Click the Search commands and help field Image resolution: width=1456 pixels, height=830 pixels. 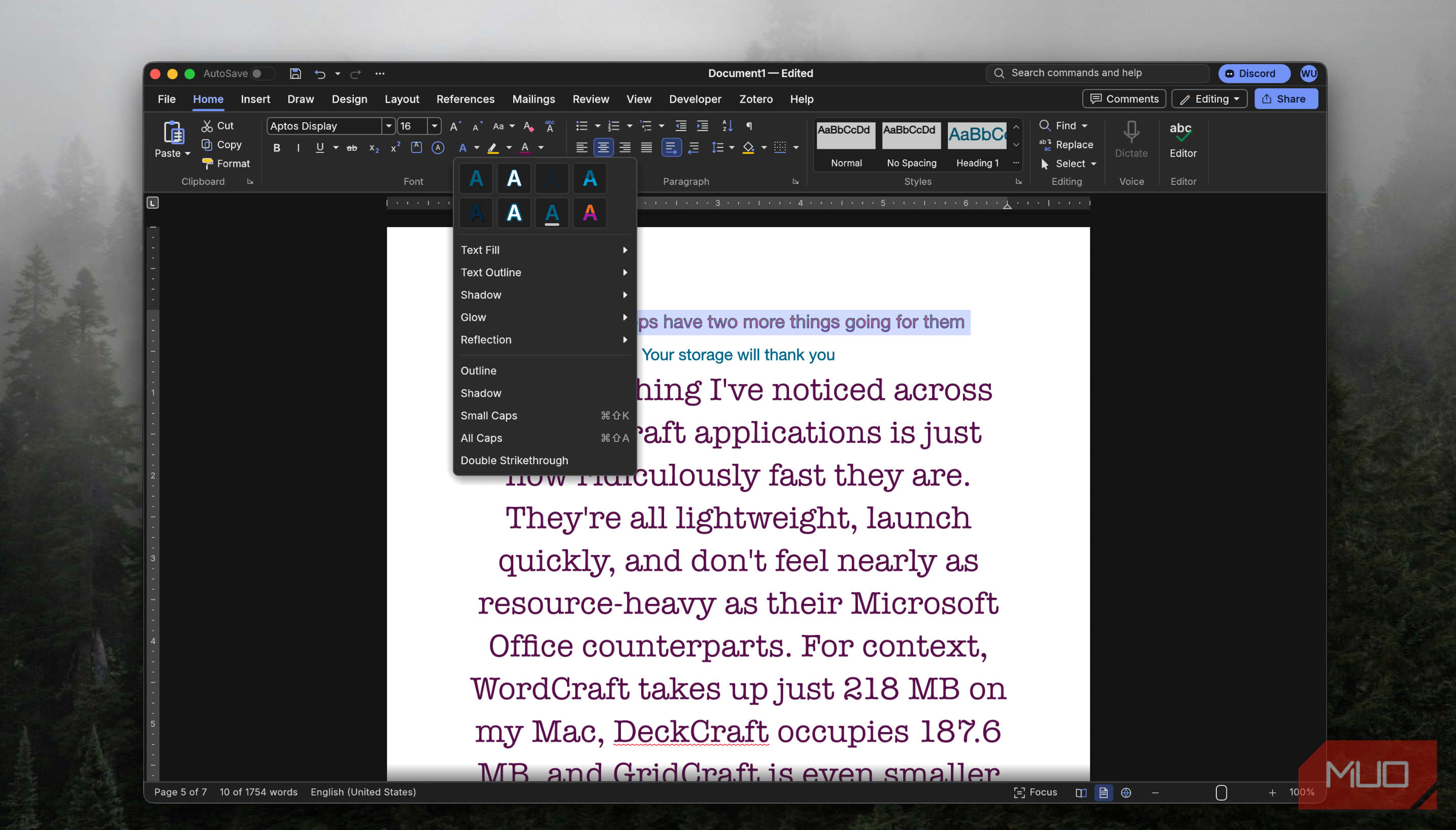tap(1097, 73)
